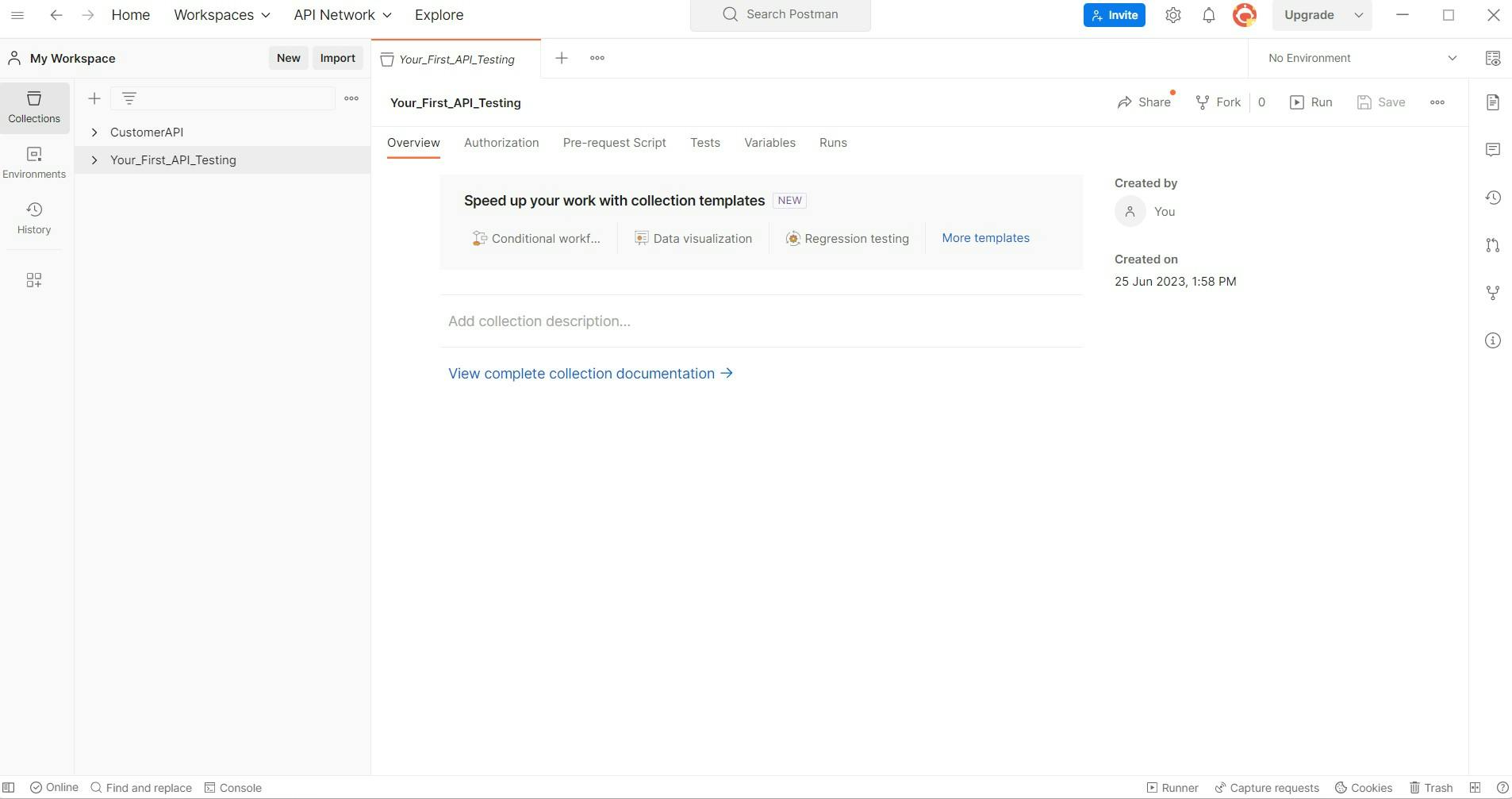Choose Regression testing template

pos(847,239)
